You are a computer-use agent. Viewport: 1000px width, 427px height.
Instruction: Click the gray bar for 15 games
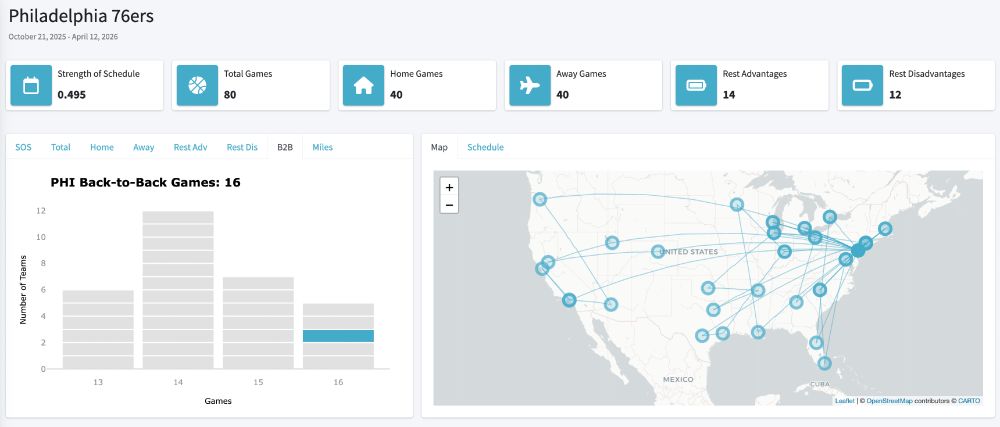point(258,323)
